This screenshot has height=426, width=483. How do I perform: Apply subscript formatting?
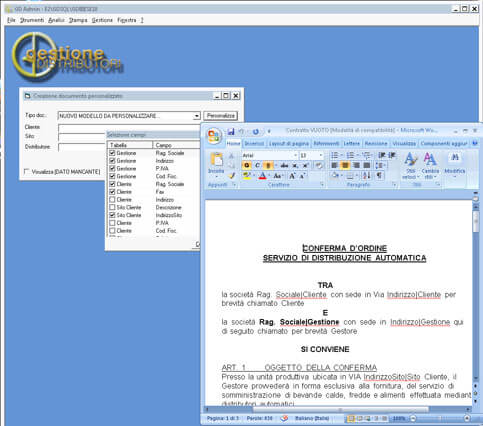[x=295, y=165]
